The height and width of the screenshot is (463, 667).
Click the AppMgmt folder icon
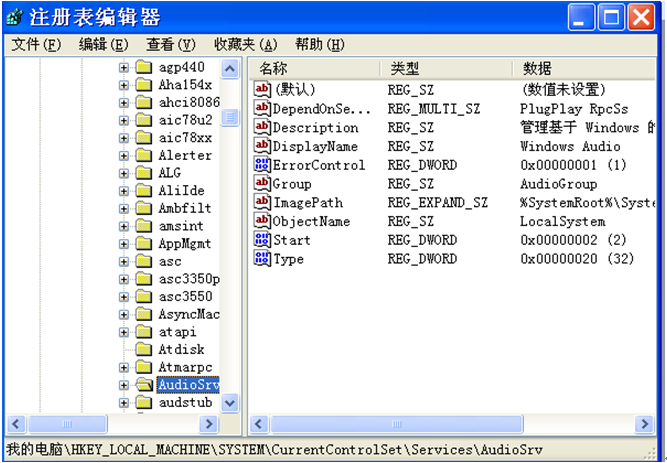tap(144, 243)
